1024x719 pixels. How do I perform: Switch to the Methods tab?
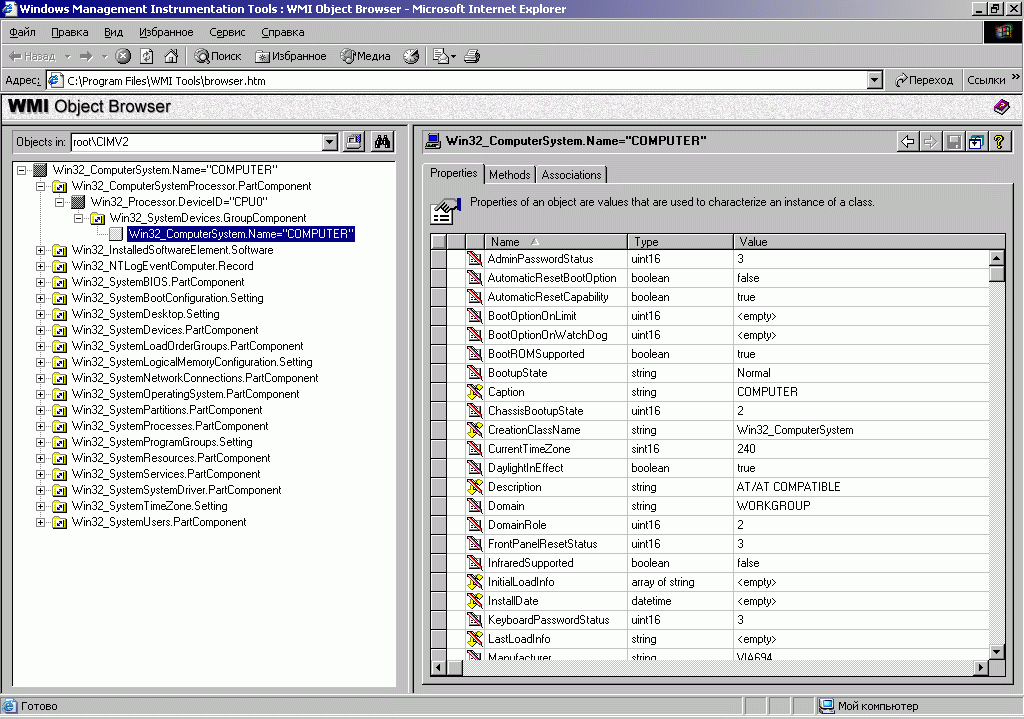(509, 174)
